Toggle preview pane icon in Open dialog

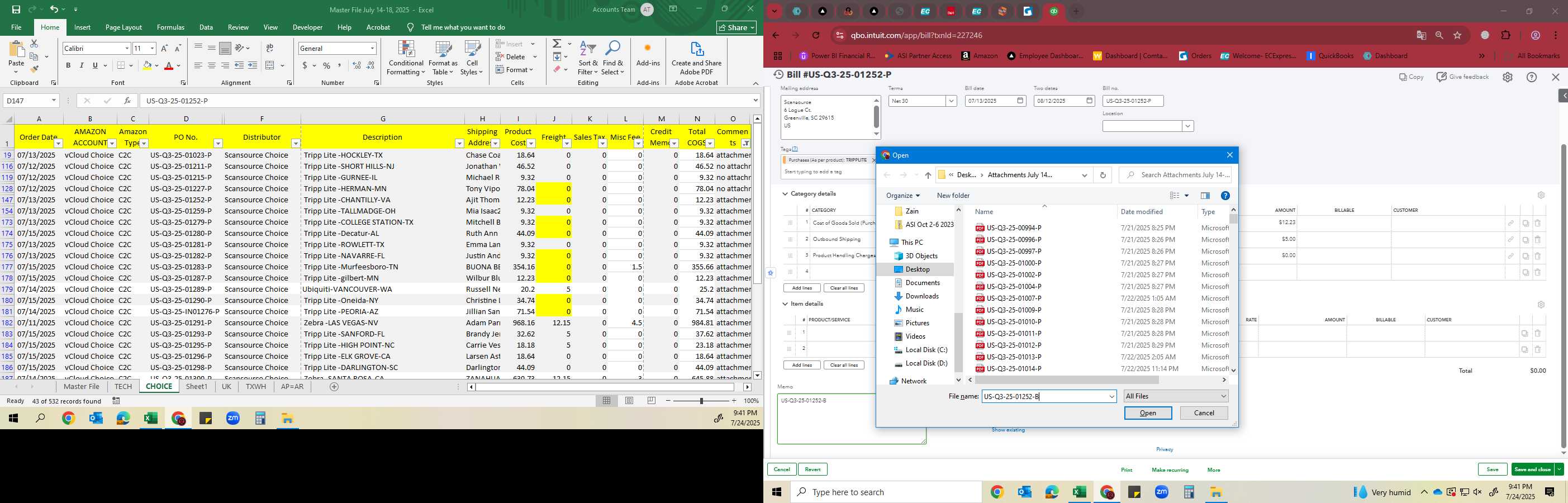click(1205, 196)
